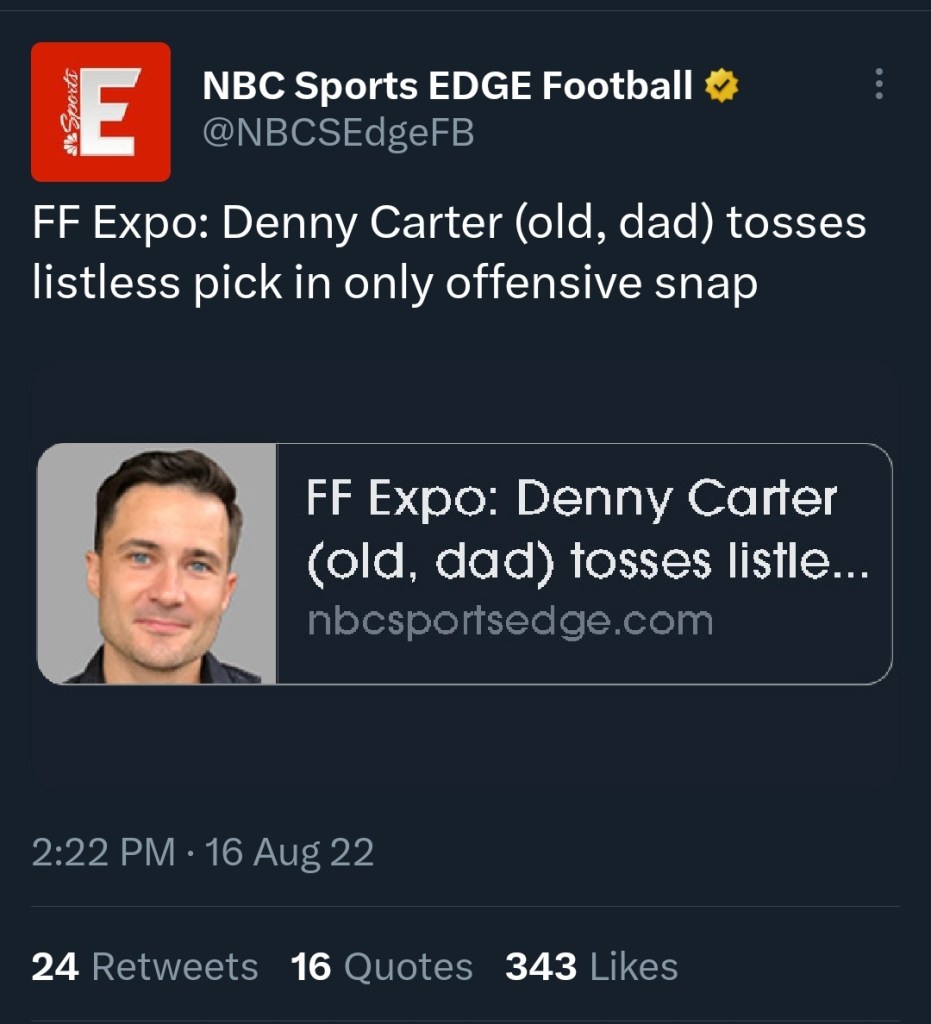This screenshot has width=931, height=1024.
Task: Click the white E letter in logo
Action: click(111, 113)
